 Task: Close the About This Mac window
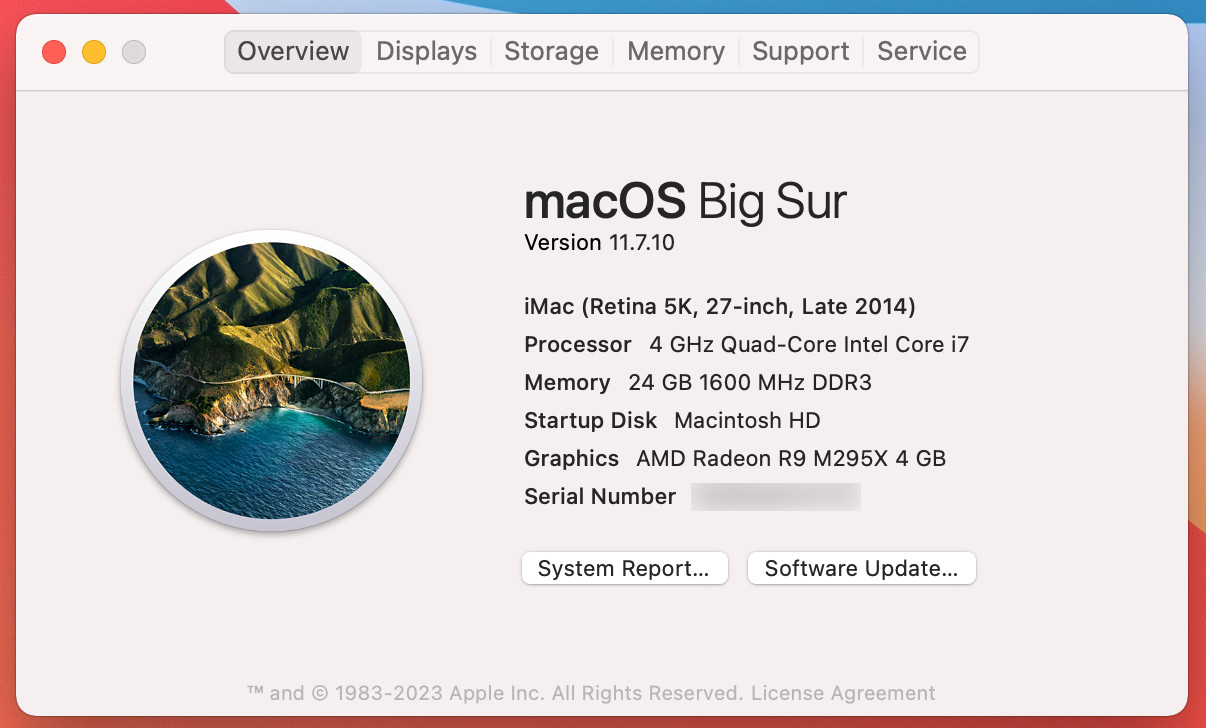54,52
